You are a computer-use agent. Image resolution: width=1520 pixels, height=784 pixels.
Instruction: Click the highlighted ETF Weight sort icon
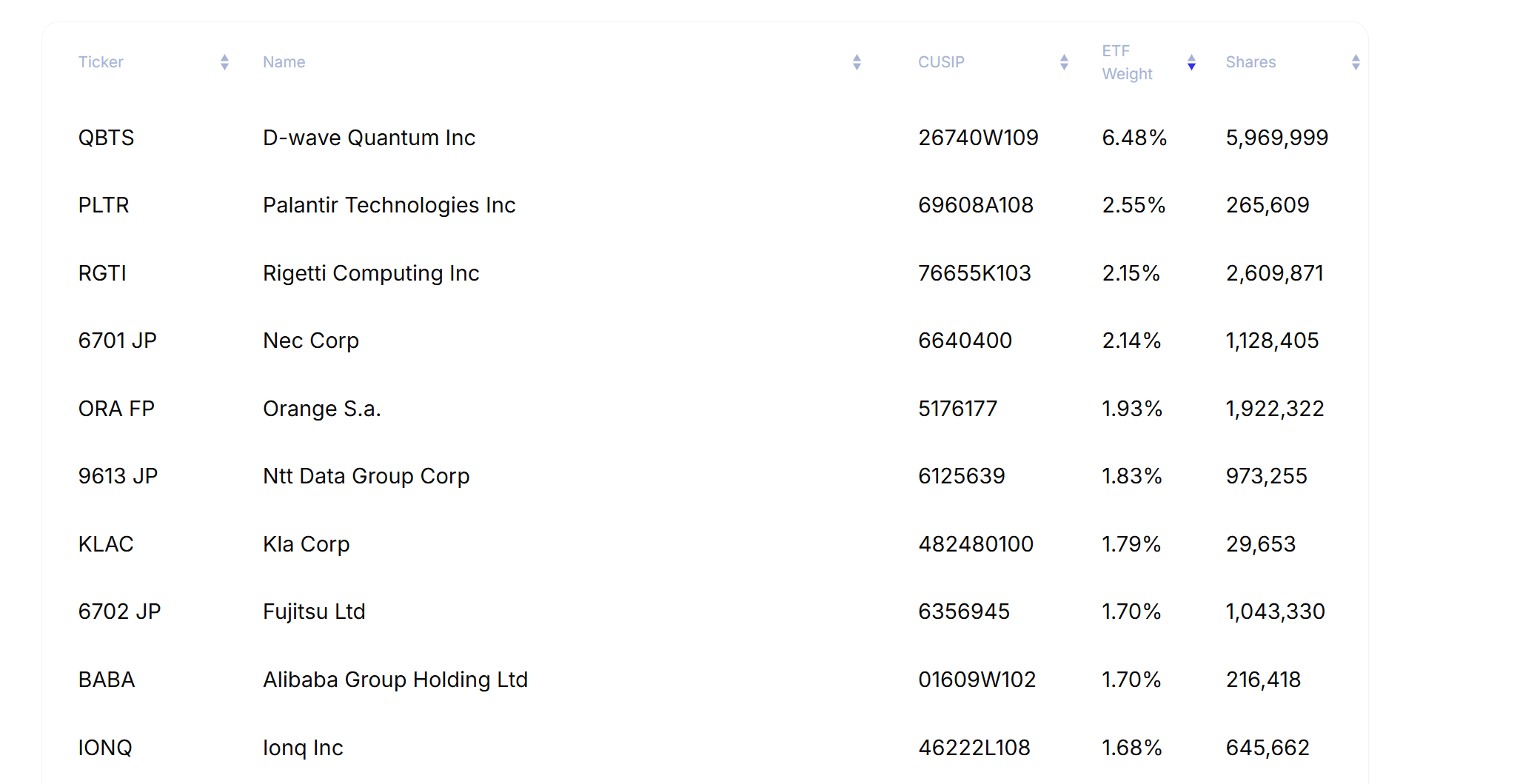pos(1192,62)
